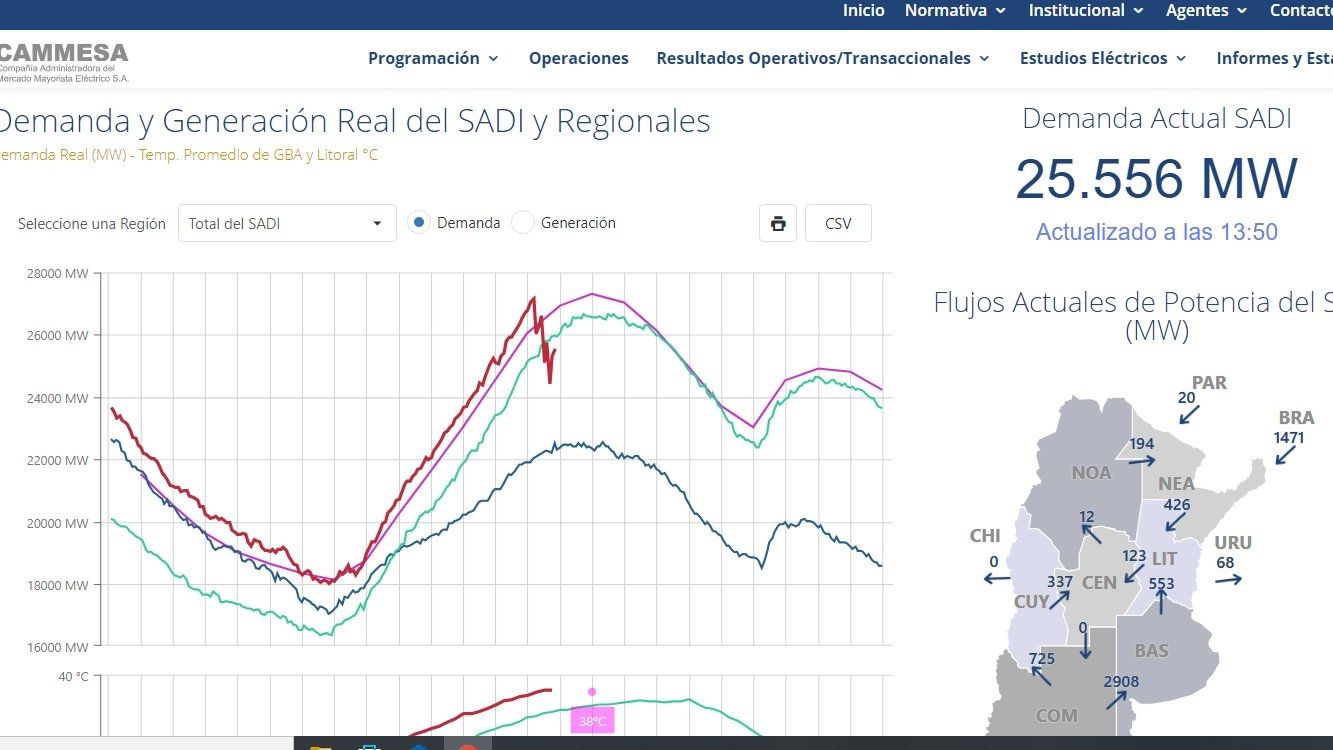Screen dimensions: 1333x750
Task: Expand the Programación menu
Action: pyautogui.click(x=433, y=58)
